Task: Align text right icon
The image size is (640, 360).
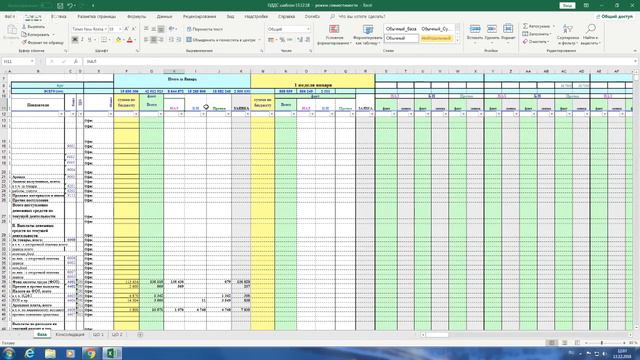Action: (161, 40)
